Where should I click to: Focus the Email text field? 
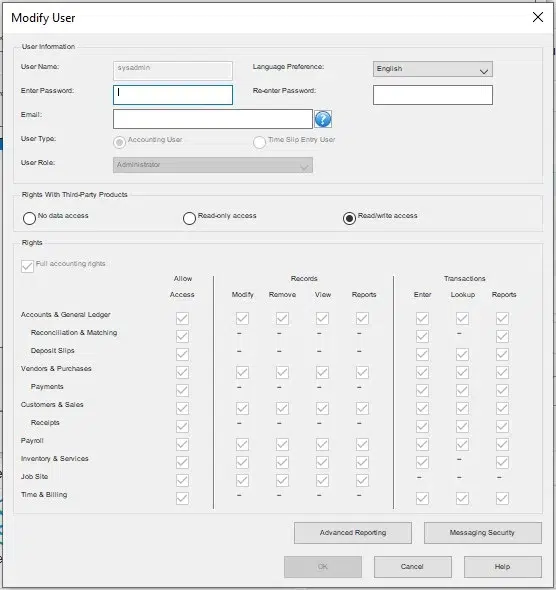(213, 119)
